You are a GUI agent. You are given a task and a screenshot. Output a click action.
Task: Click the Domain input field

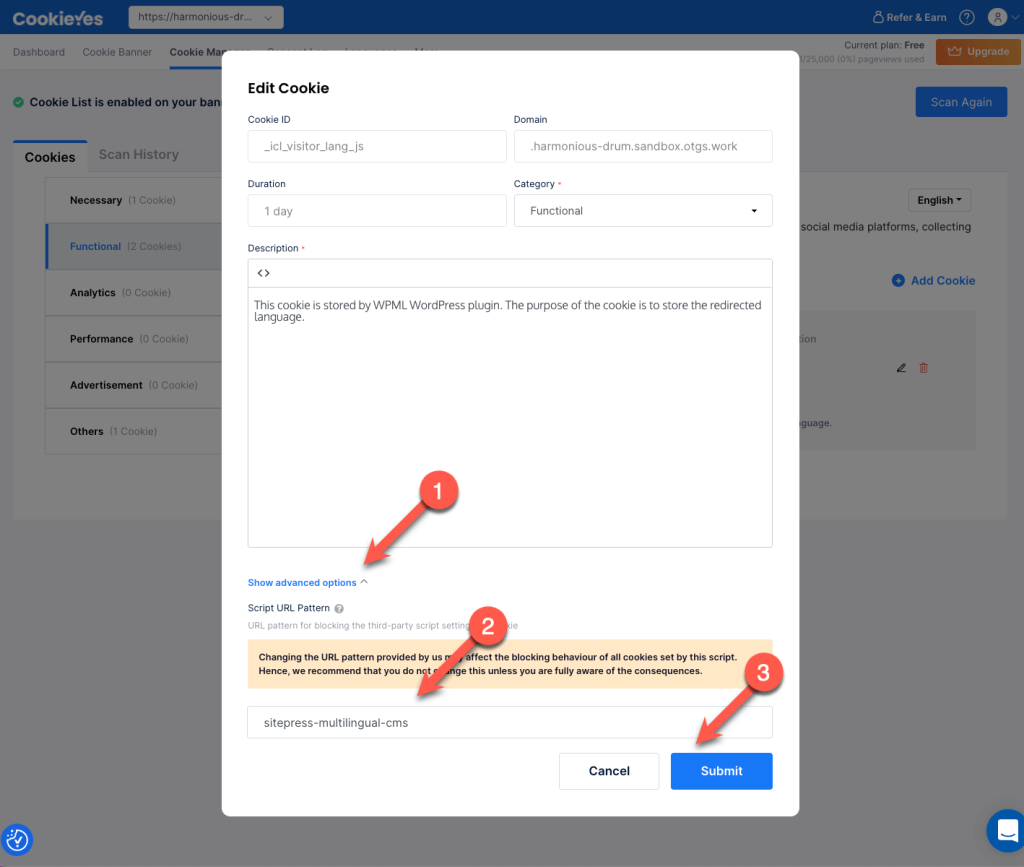643,146
